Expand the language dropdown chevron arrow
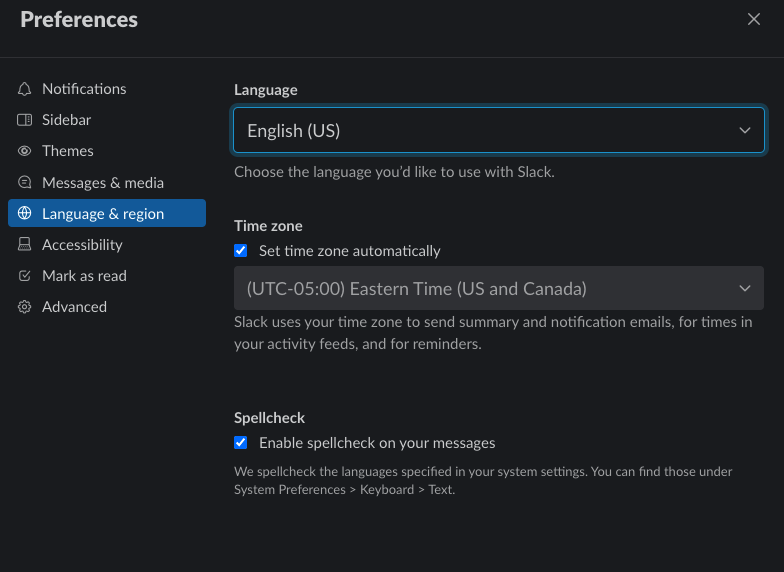The image size is (784, 572). point(744,130)
